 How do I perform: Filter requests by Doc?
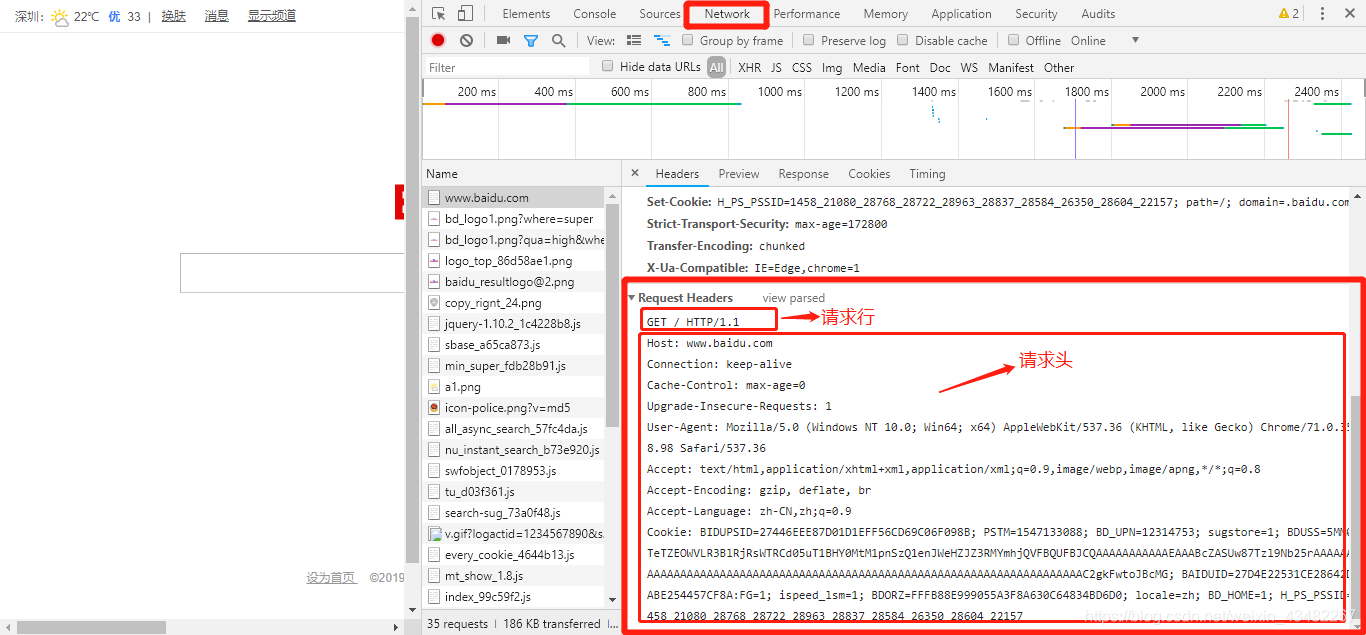[x=940, y=68]
